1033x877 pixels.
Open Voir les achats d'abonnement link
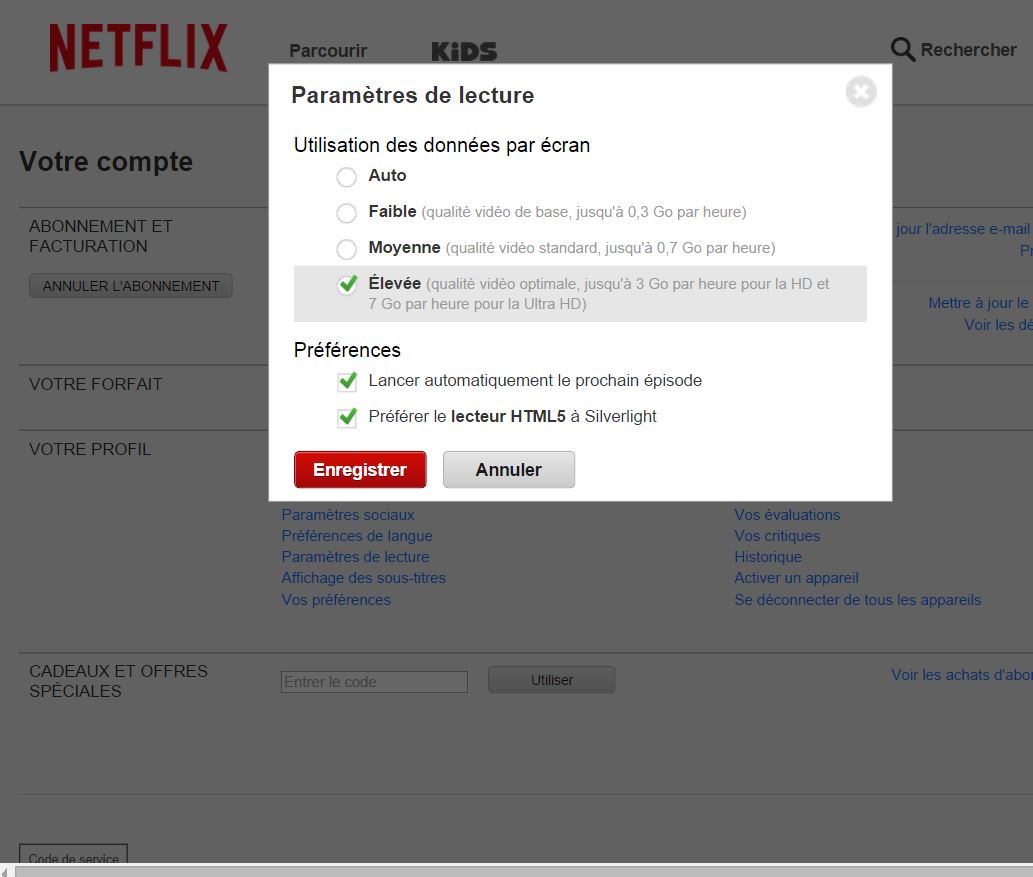click(962, 675)
